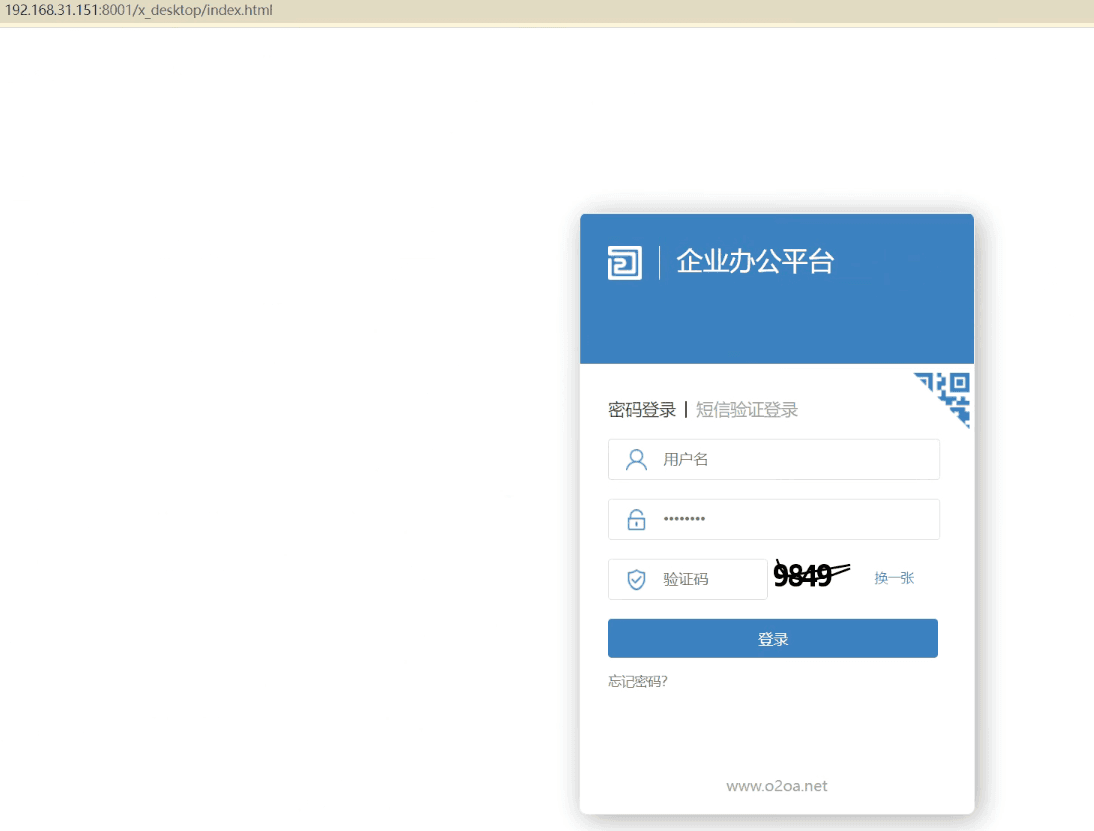Click 登录 to submit the login form
The image size is (1094, 831).
pos(772,638)
